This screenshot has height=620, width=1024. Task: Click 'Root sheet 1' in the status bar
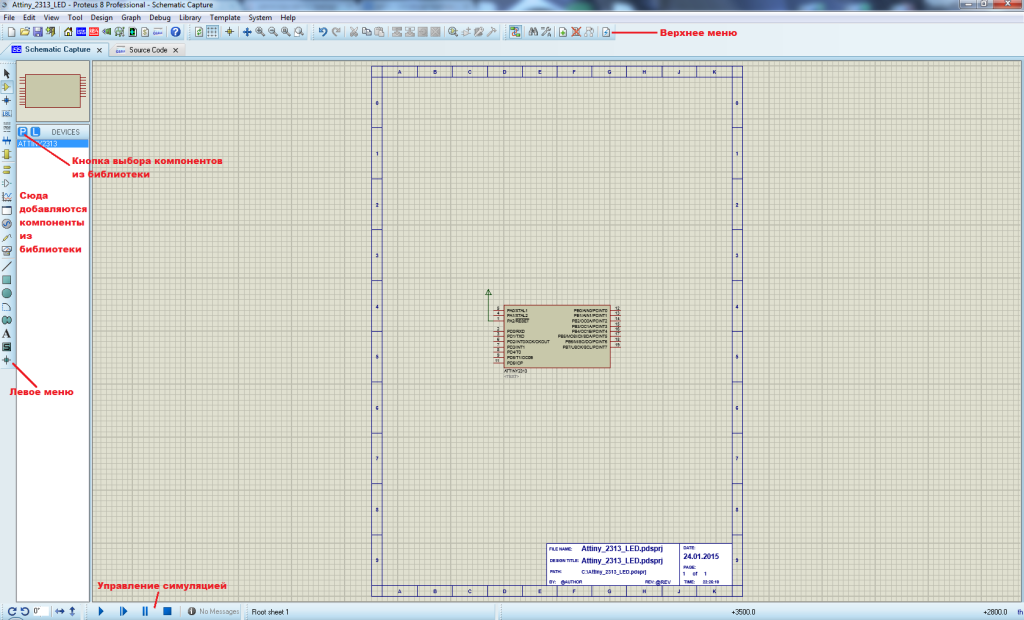tap(270, 612)
